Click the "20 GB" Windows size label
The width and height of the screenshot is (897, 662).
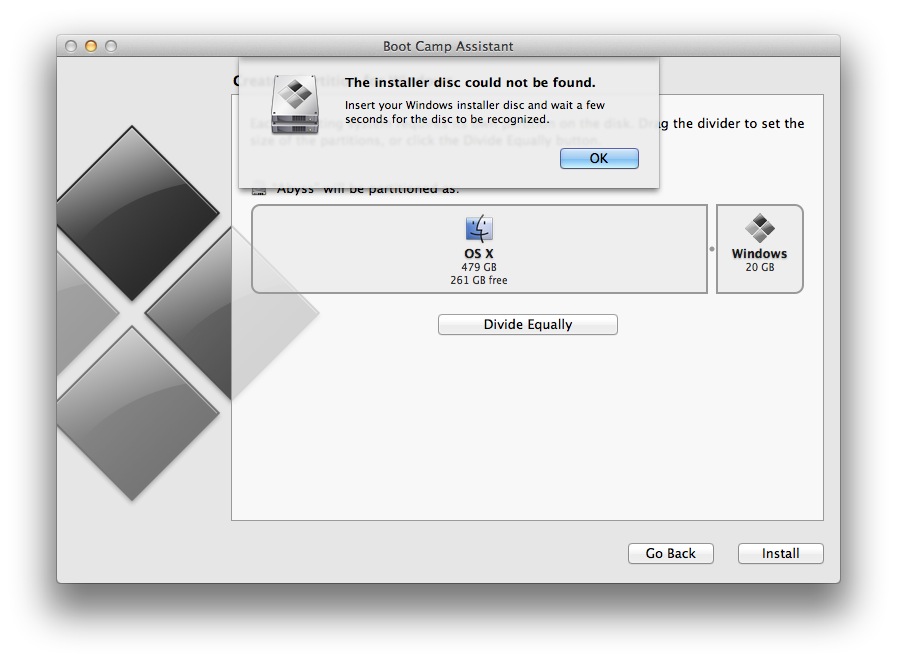click(760, 267)
